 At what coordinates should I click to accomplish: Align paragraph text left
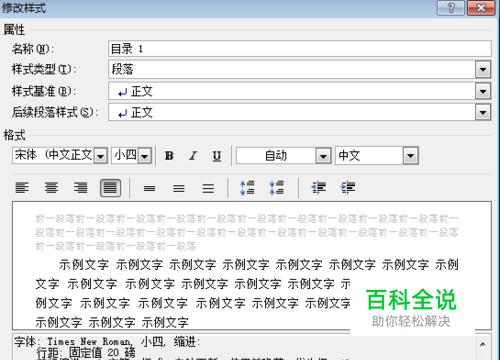(x=22, y=188)
